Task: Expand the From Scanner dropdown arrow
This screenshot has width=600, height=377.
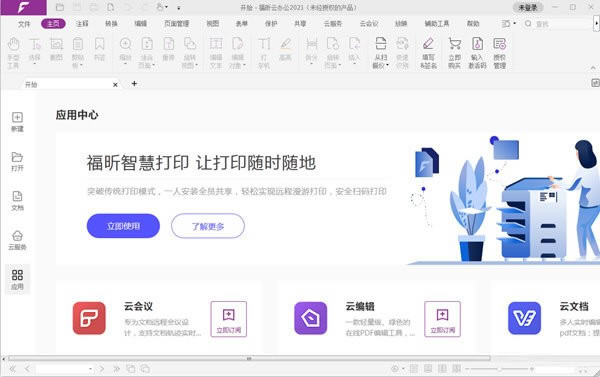Action: tap(388, 65)
